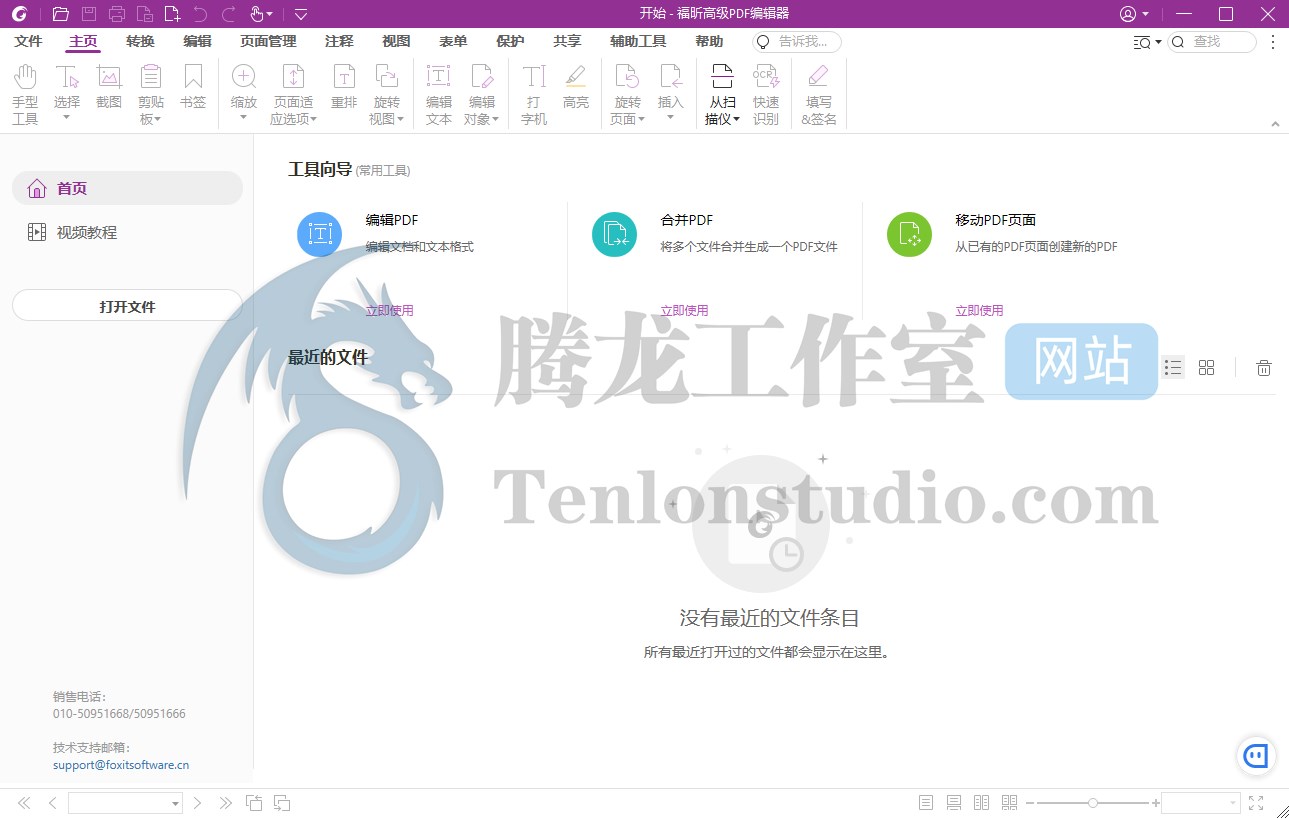Image resolution: width=1289 pixels, height=818 pixels.
Task: Switch to the Convert (转换) tab
Action: [140, 42]
